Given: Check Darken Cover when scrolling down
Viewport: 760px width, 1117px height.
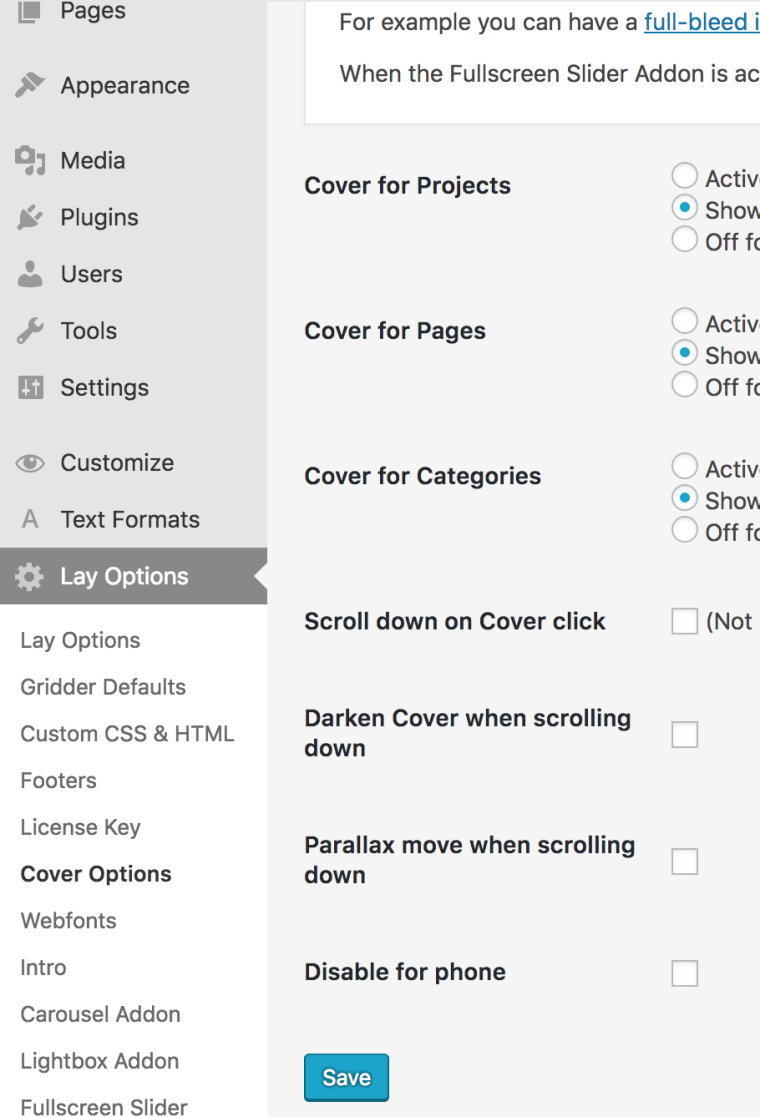Looking at the screenshot, I should pyautogui.click(x=685, y=735).
